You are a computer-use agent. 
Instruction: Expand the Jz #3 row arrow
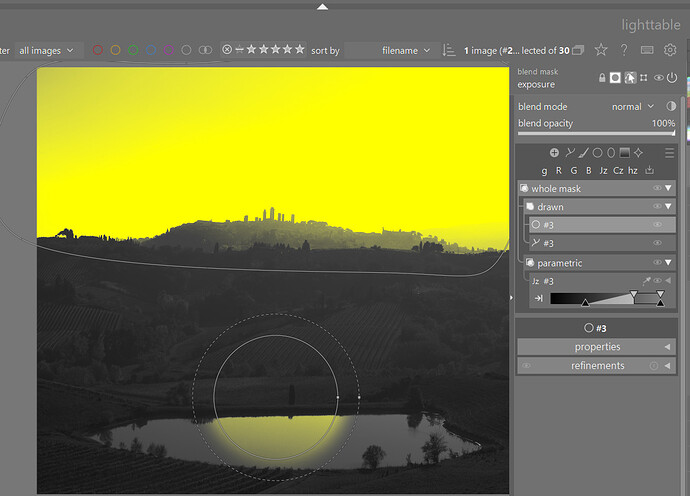[x=668, y=280]
